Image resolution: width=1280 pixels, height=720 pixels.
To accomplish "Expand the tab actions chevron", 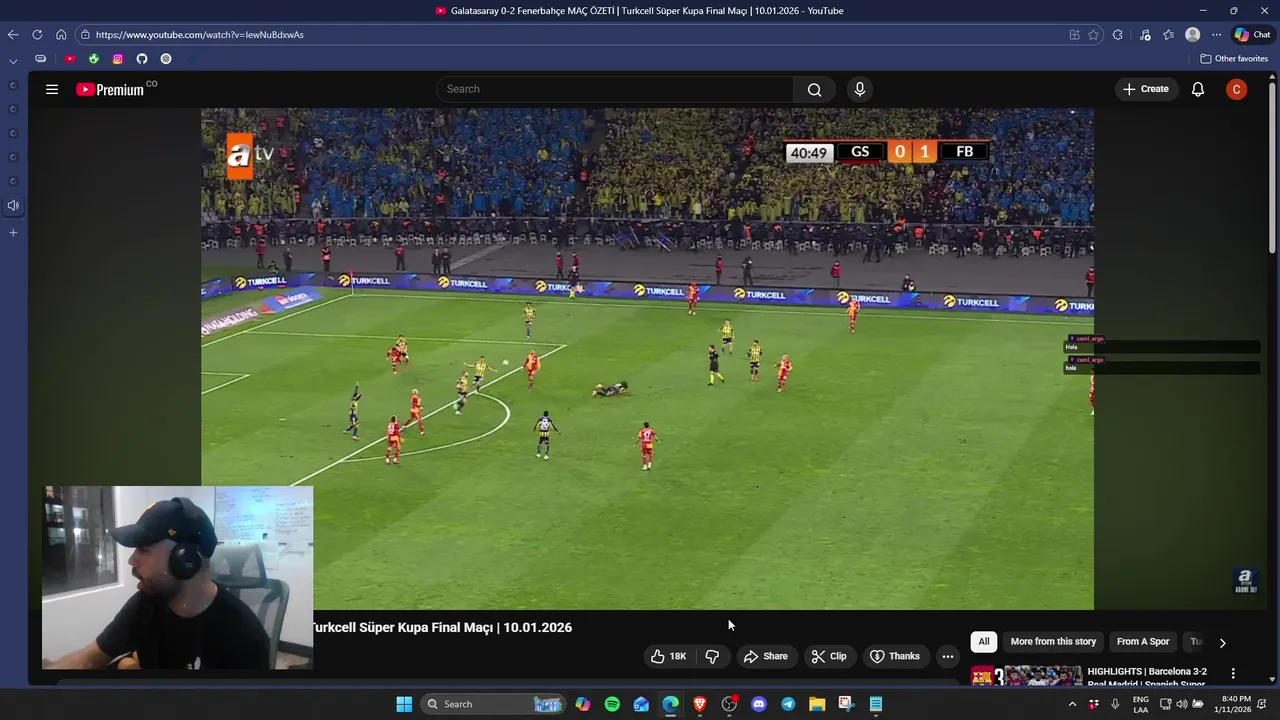I will coord(13,60).
